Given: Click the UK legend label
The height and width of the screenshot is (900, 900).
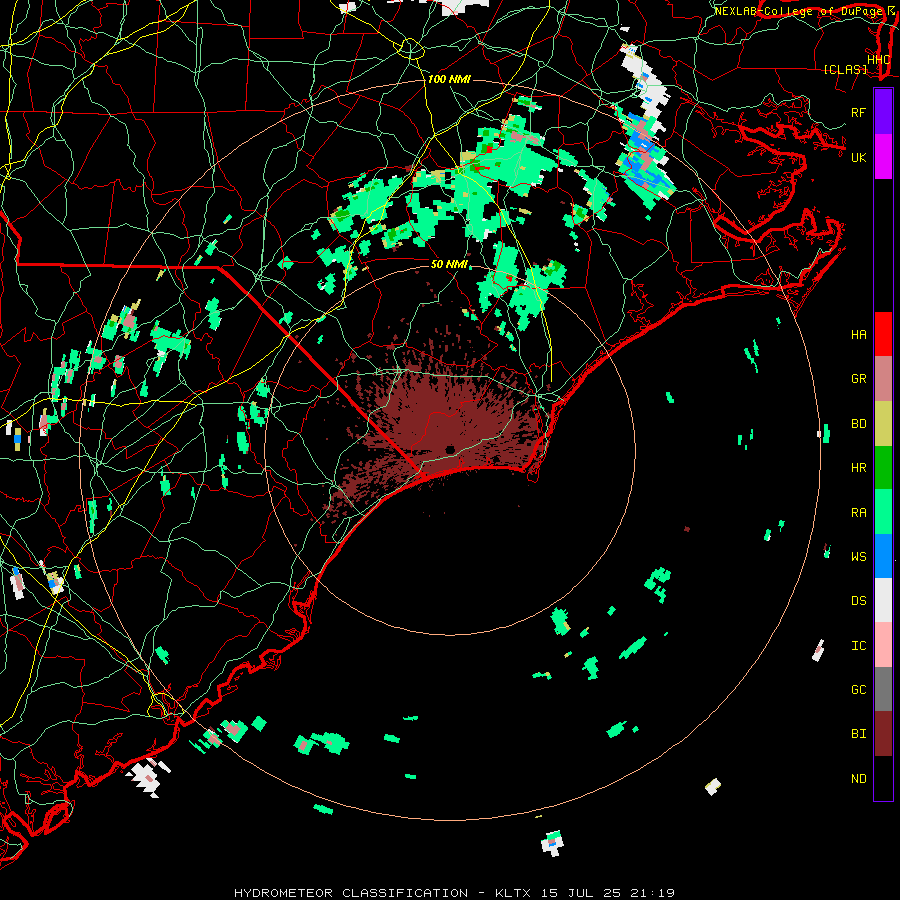Looking at the screenshot, I should pyautogui.click(x=858, y=157).
